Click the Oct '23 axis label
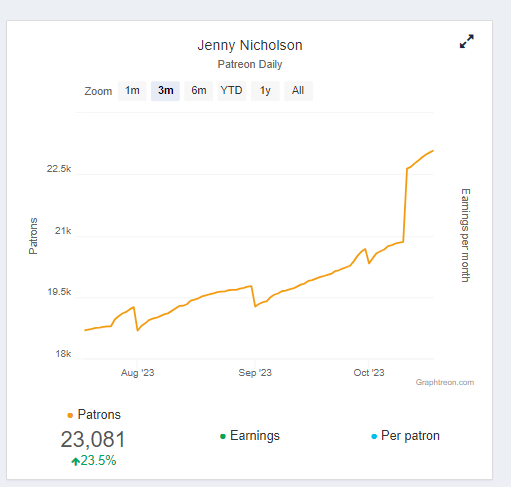Screen dimensions: 511x487 (369, 373)
